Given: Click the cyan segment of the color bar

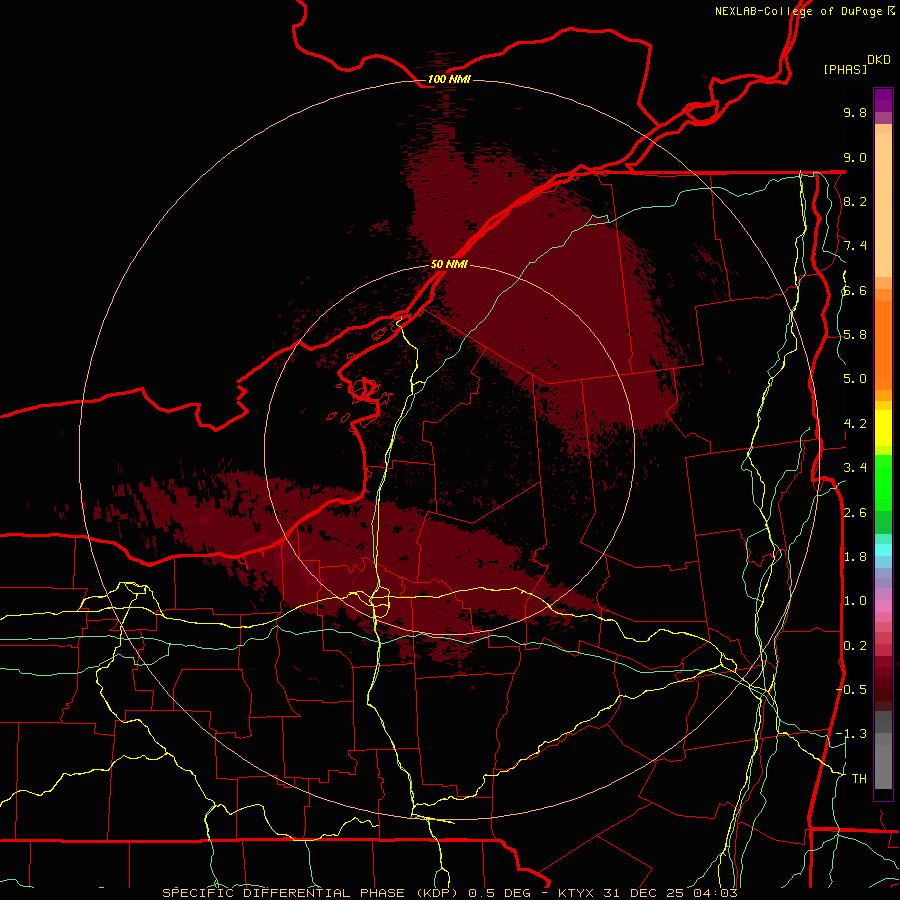Looking at the screenshot, I should click(x=883, y=550).
